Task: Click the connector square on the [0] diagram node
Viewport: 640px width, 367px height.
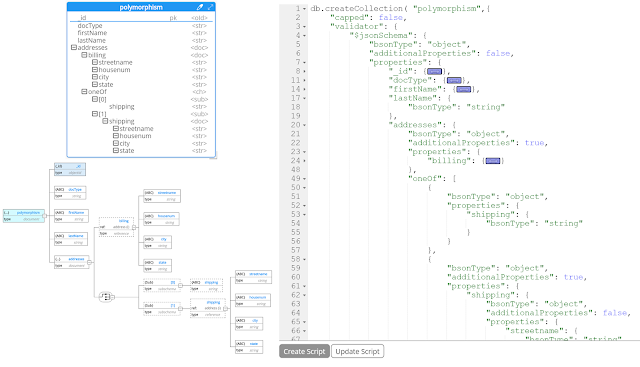Action: tap(180, 285)
